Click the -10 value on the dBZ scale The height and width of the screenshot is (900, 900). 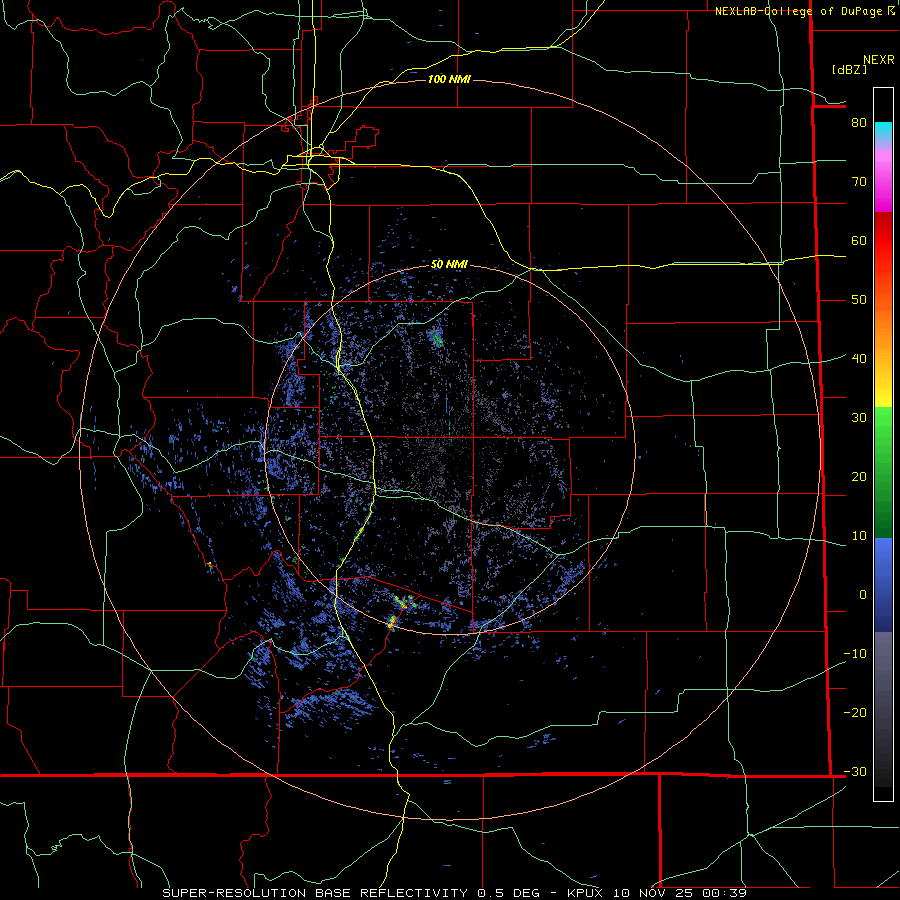855,654
